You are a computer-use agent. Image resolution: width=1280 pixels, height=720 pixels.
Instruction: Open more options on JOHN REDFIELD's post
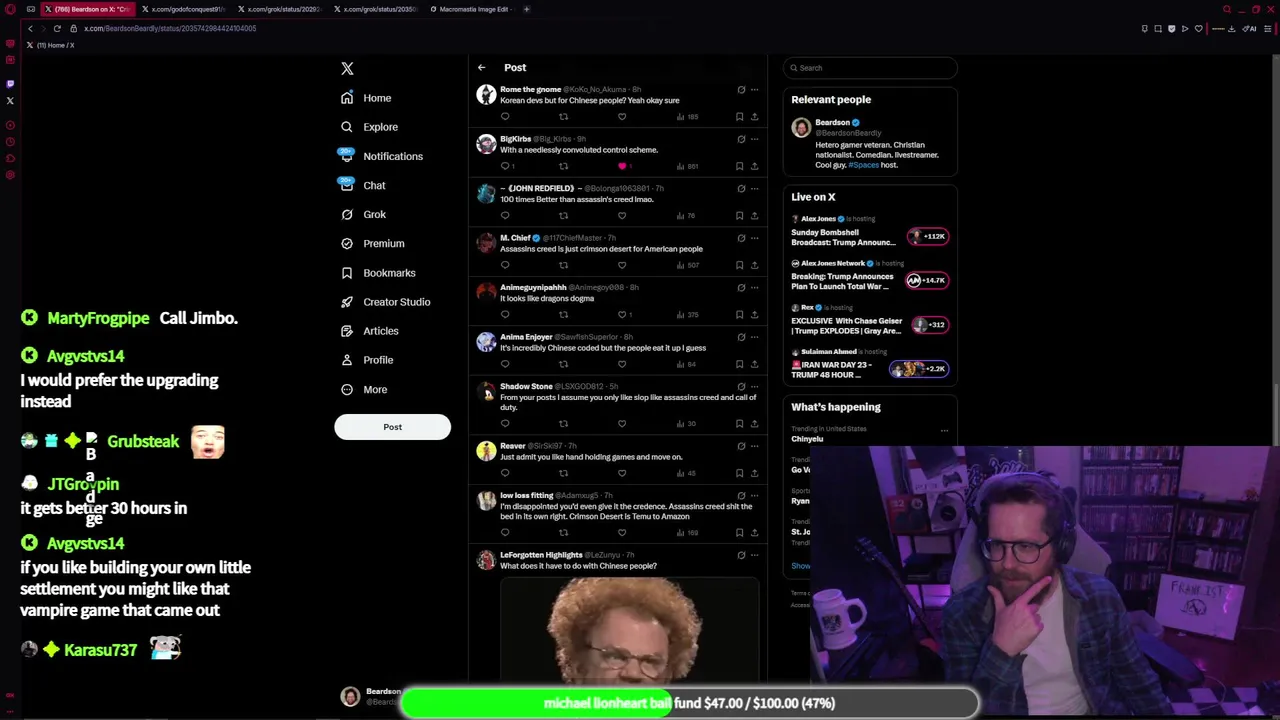pos(754,188)
